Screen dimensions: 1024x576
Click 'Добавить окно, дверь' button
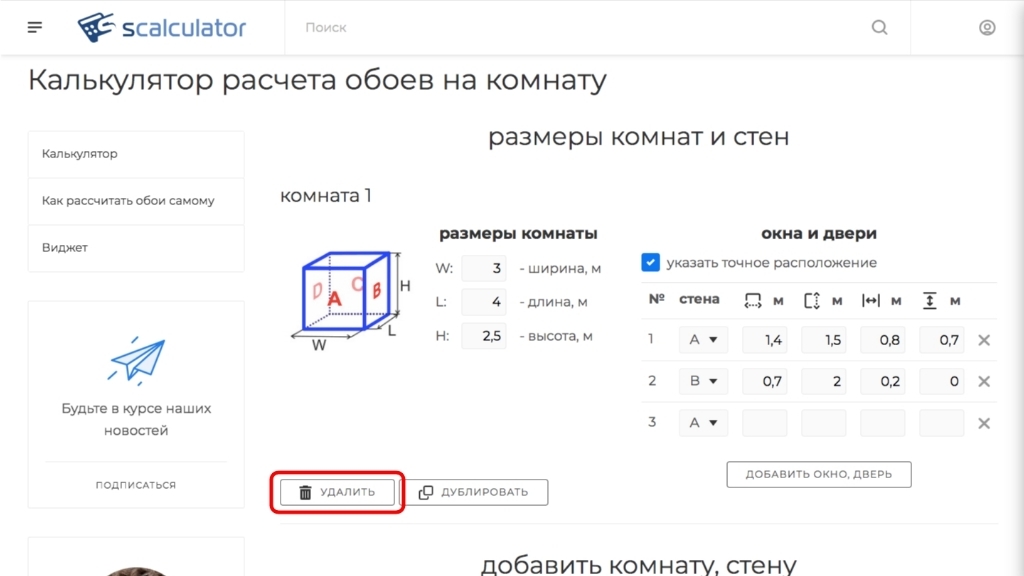(x=818, y=474)
